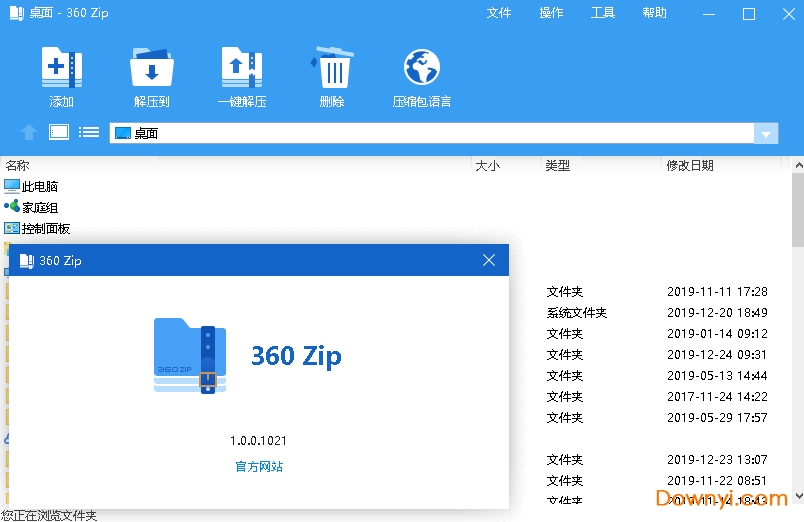
Task: Select the 控制面板 item
Action: click(x=46, y=229)
